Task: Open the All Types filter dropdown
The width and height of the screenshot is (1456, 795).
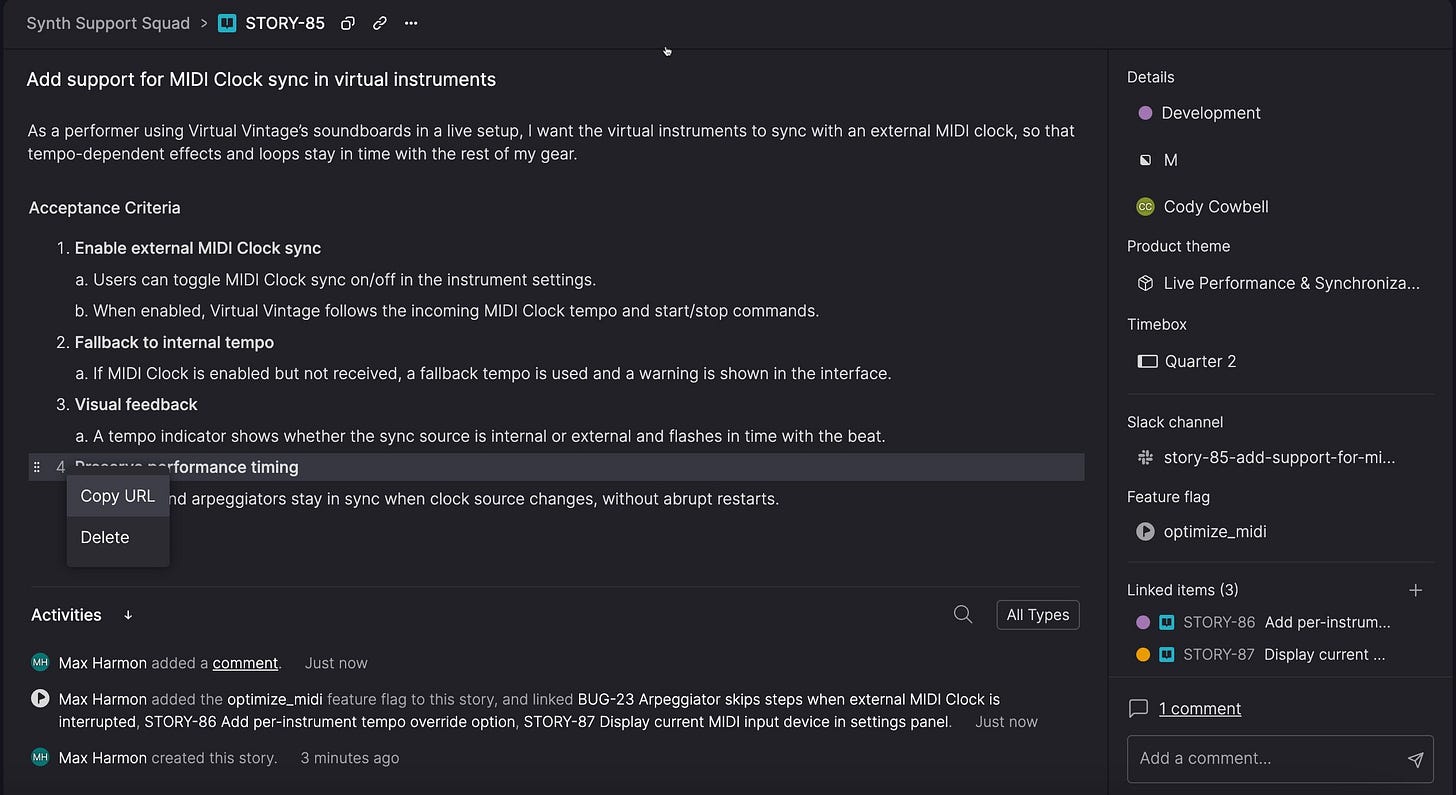Action: [x=1037, y=615]
